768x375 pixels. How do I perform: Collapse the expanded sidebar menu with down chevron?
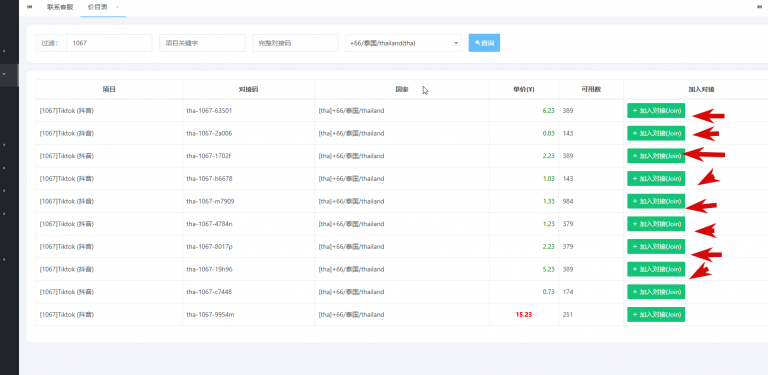pos(4,74)
